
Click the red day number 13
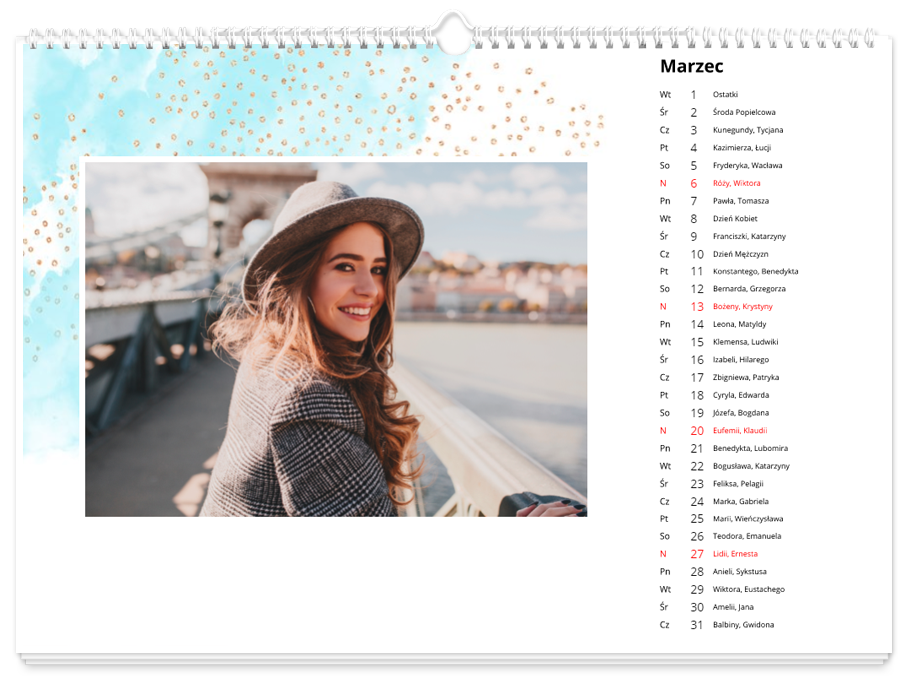click(697, 307)
